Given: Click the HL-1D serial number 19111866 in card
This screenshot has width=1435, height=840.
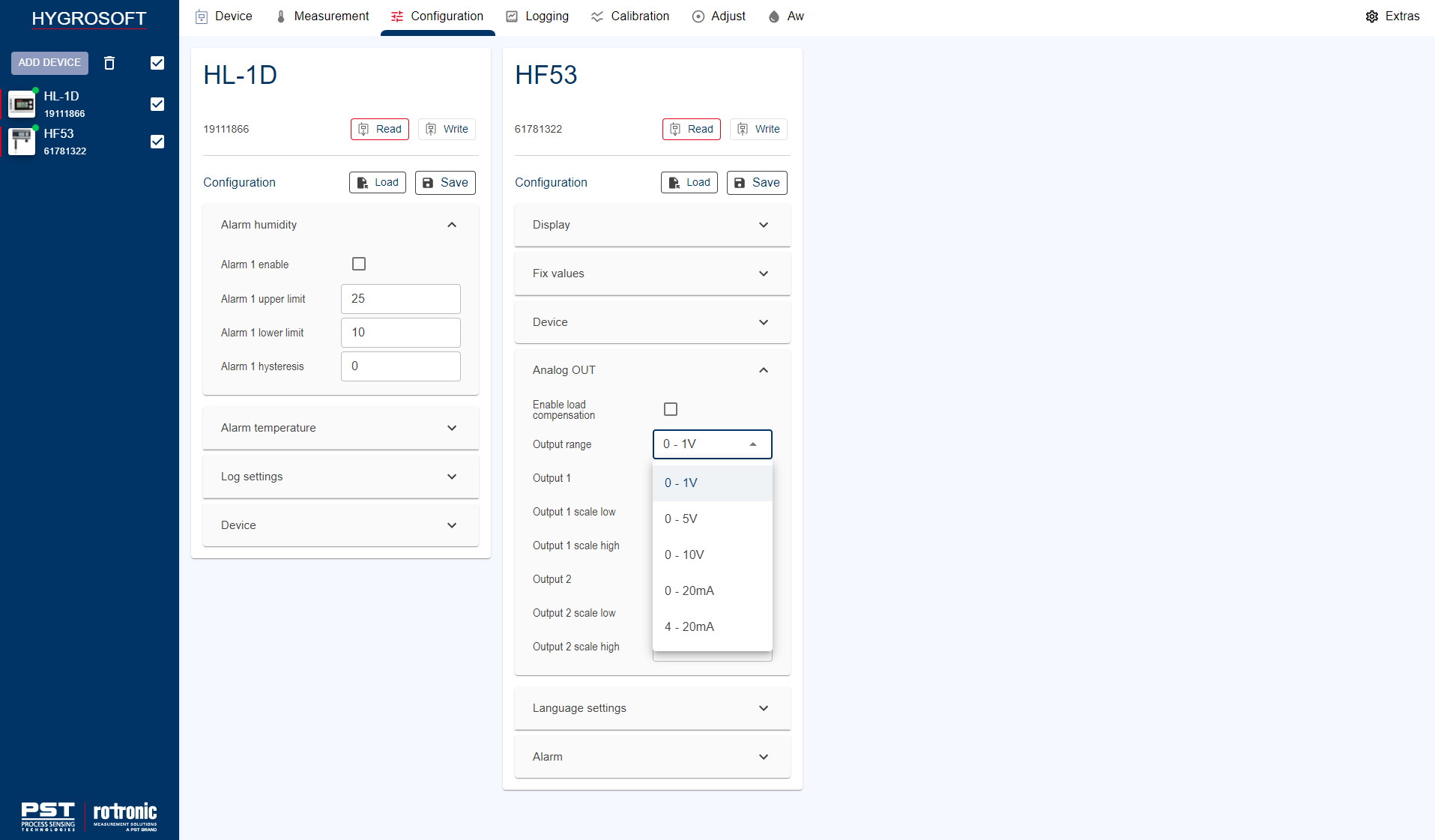Looking at the screenshot, I should tap(226, 129).
